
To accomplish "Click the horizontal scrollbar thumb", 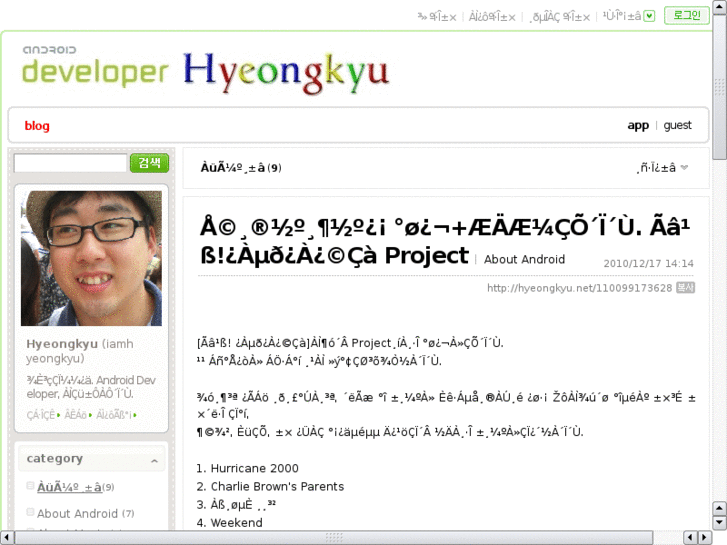I will [334, 538].
